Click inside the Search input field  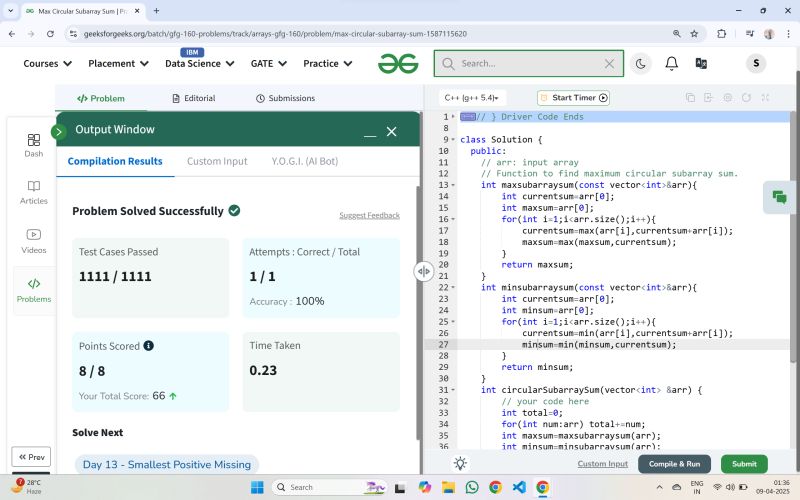click(x=529, y=64)
